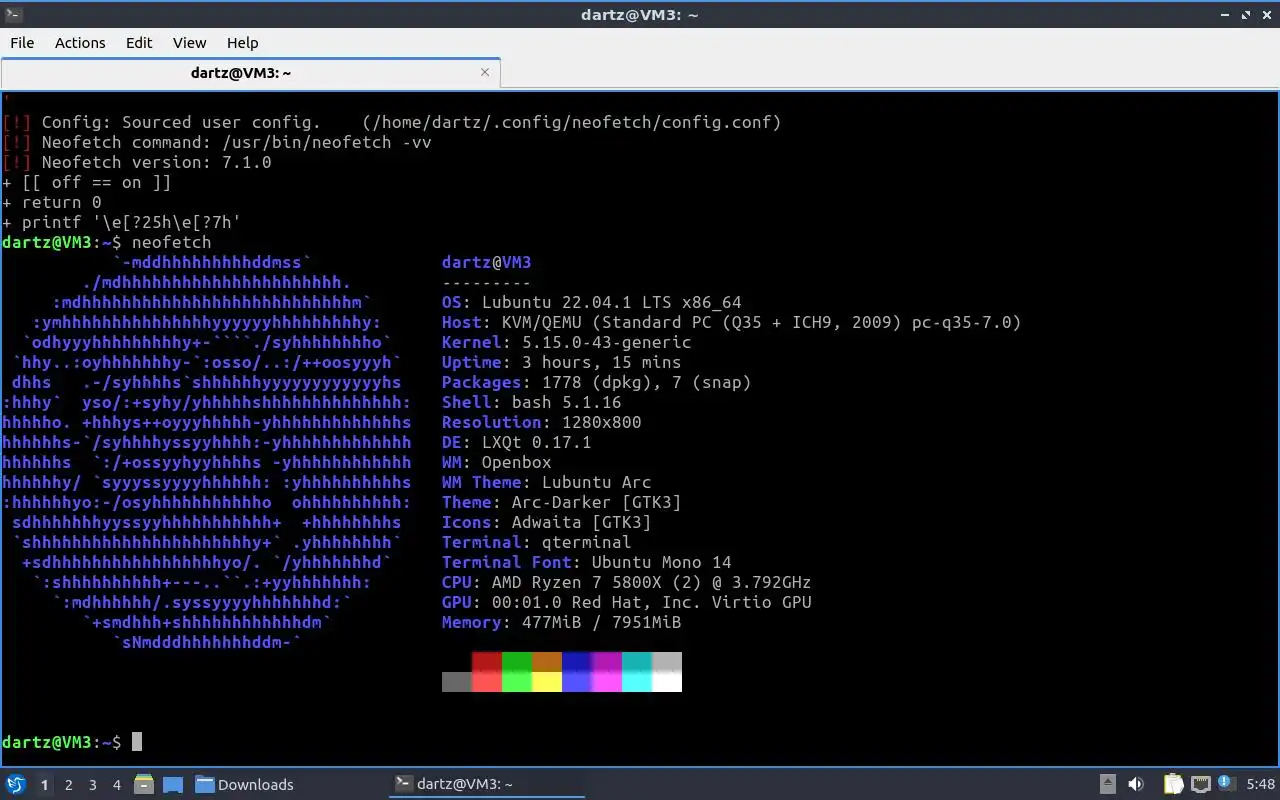
Task: Click the 'Host: KVM/QEMU' line
Action: tap(732, 322)
